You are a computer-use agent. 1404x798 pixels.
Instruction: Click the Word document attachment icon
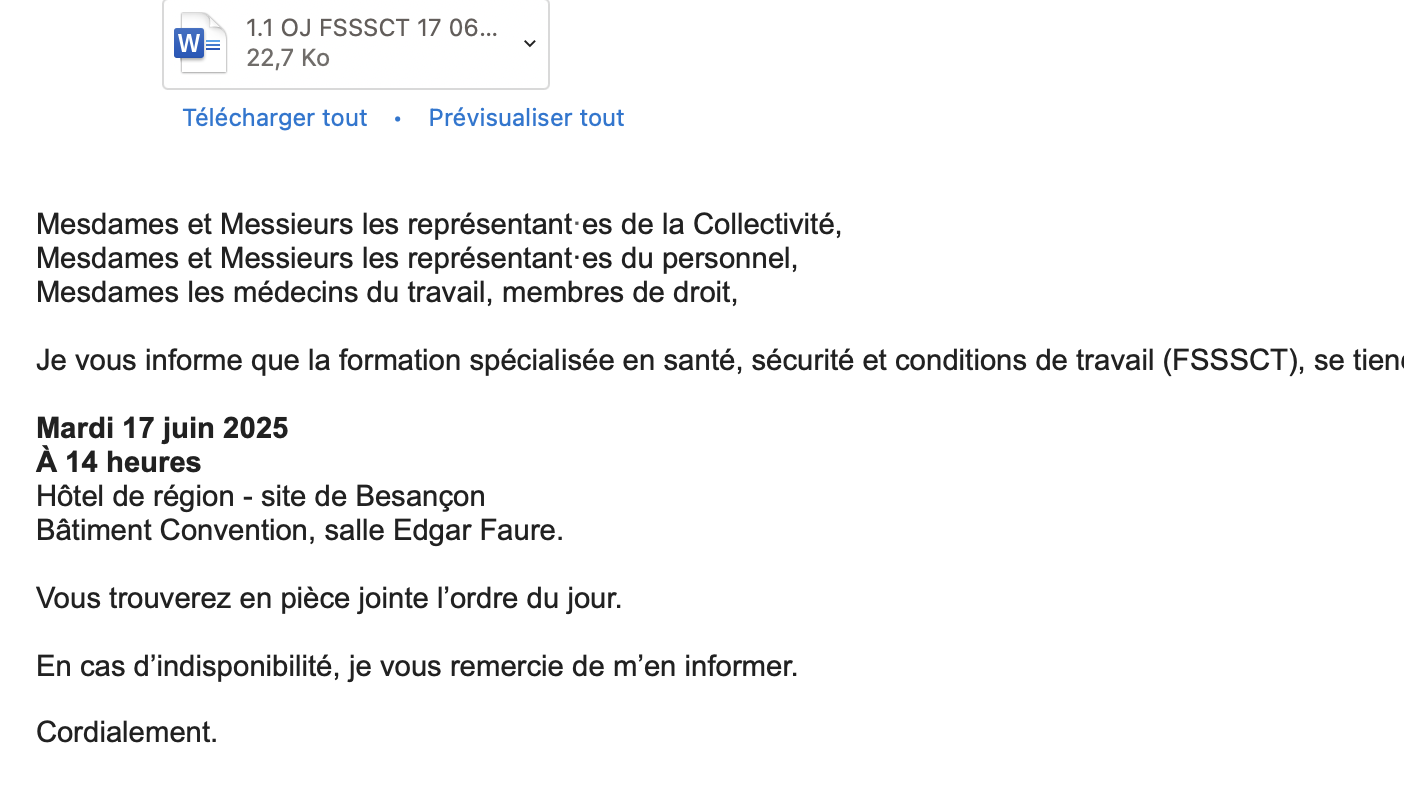pyautogui.click(x=200, y=43)
